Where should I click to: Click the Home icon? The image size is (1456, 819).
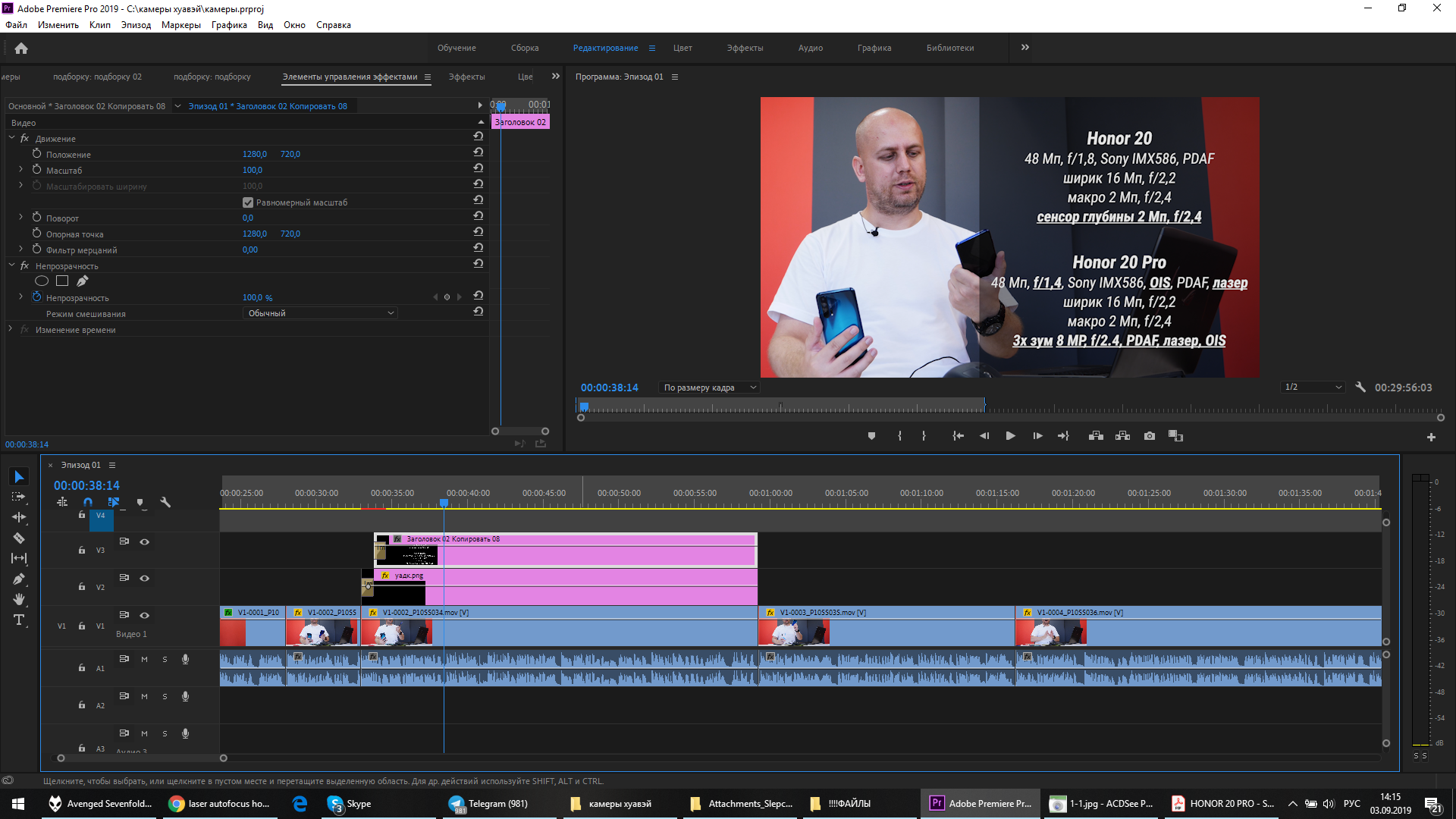(x=21, y=48)
